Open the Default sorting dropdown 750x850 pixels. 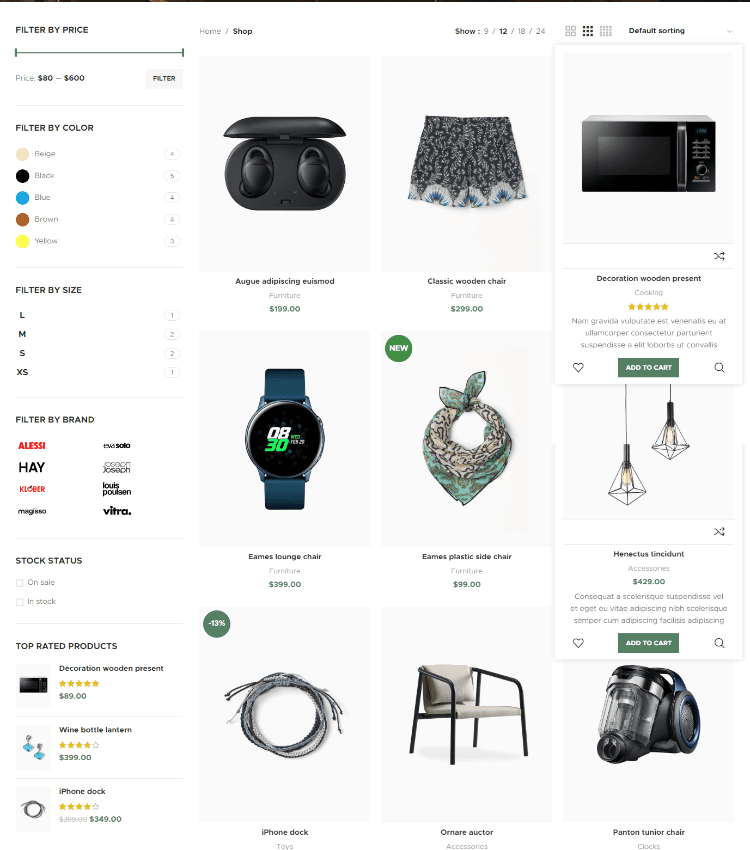[x=680, y=31]
